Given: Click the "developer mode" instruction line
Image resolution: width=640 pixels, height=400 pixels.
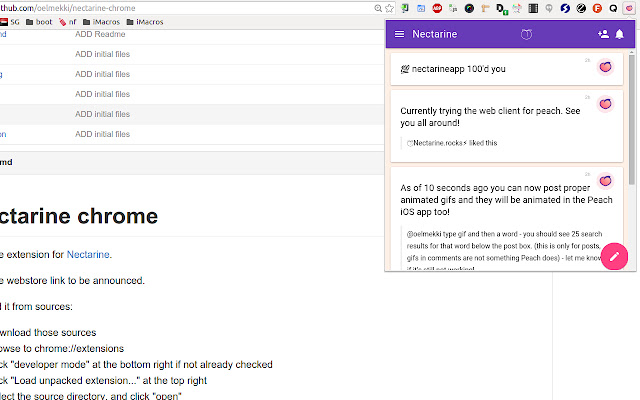Looking at the screenshot, I should (x=136, y=364).
